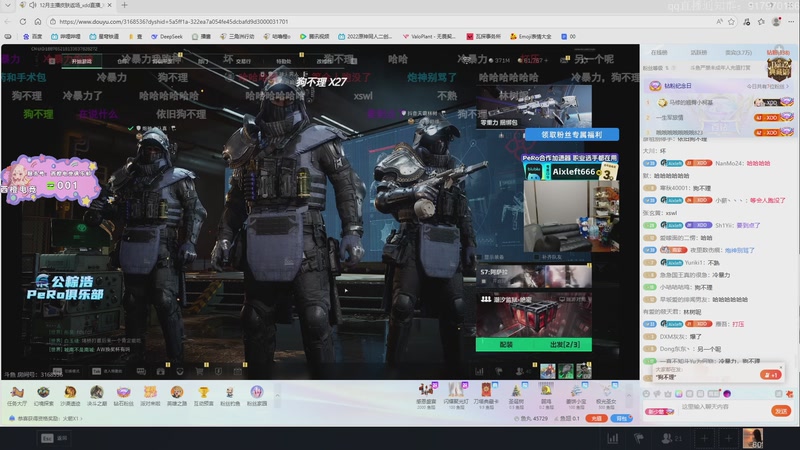
Task: Click the Esc 返回 back button
Action: pyautogui.click(x=54, y=438)
